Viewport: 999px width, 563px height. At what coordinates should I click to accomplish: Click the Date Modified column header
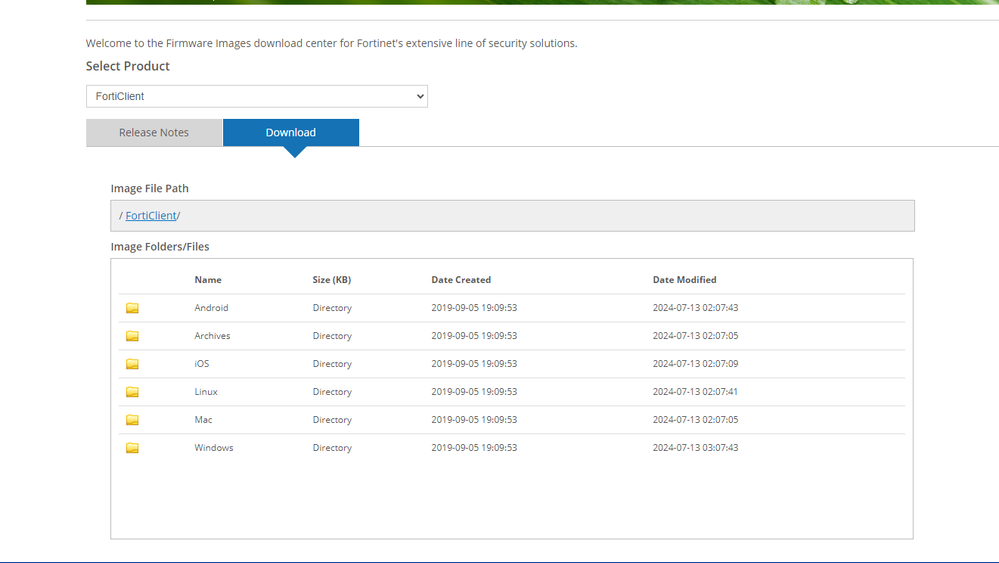click(684, 280)
